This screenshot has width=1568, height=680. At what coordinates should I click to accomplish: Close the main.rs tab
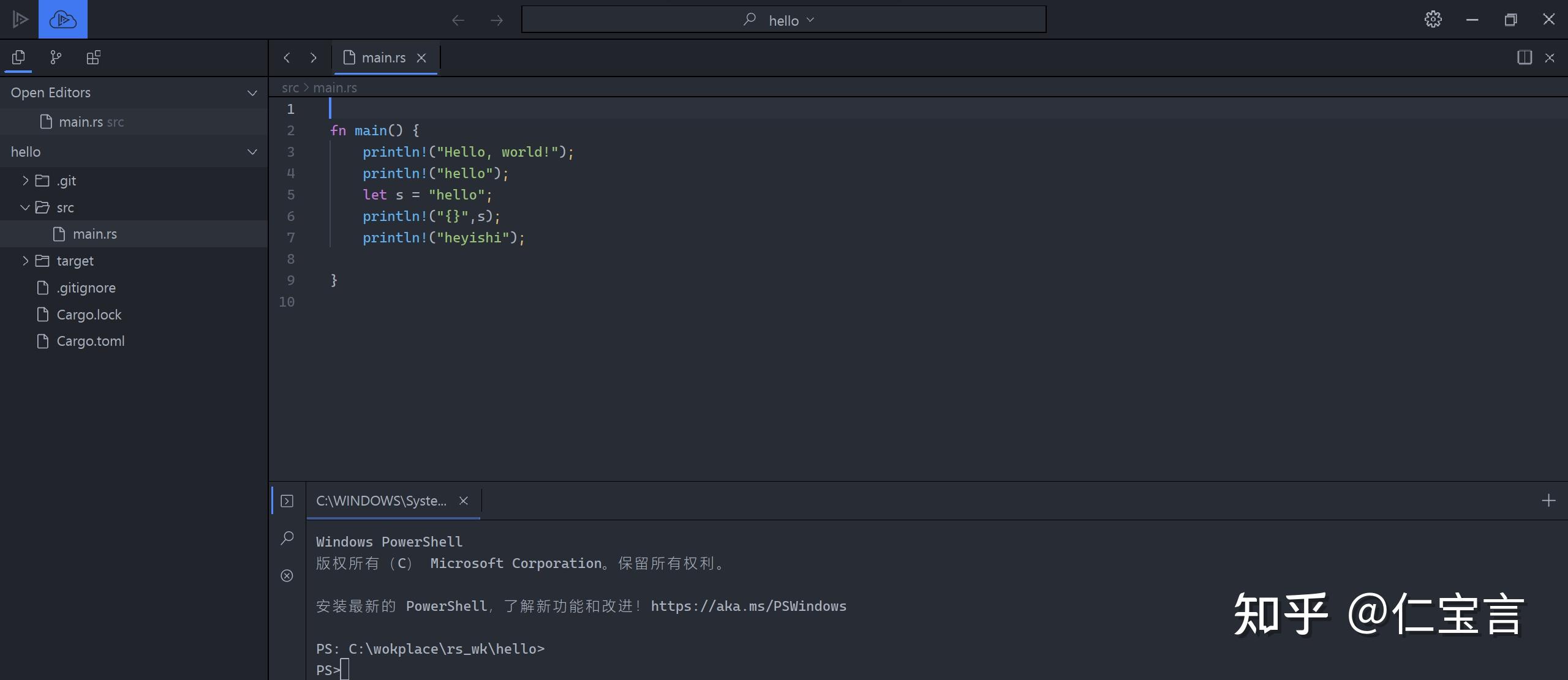(421, 58)
